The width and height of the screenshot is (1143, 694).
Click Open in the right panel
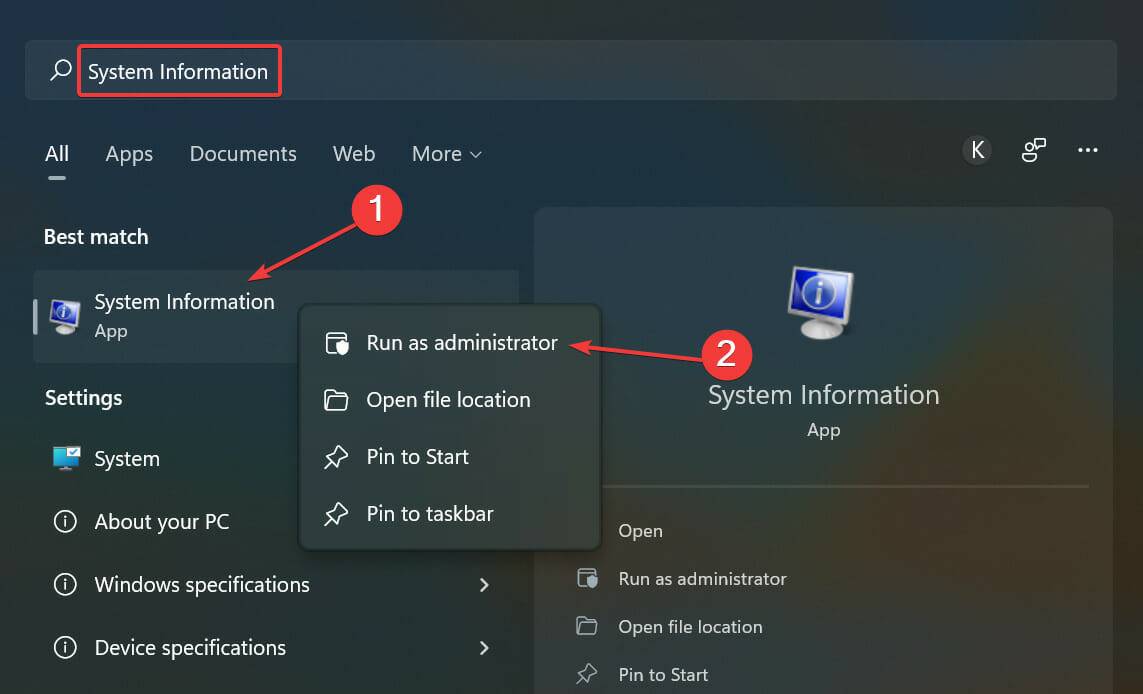point(640,531)
